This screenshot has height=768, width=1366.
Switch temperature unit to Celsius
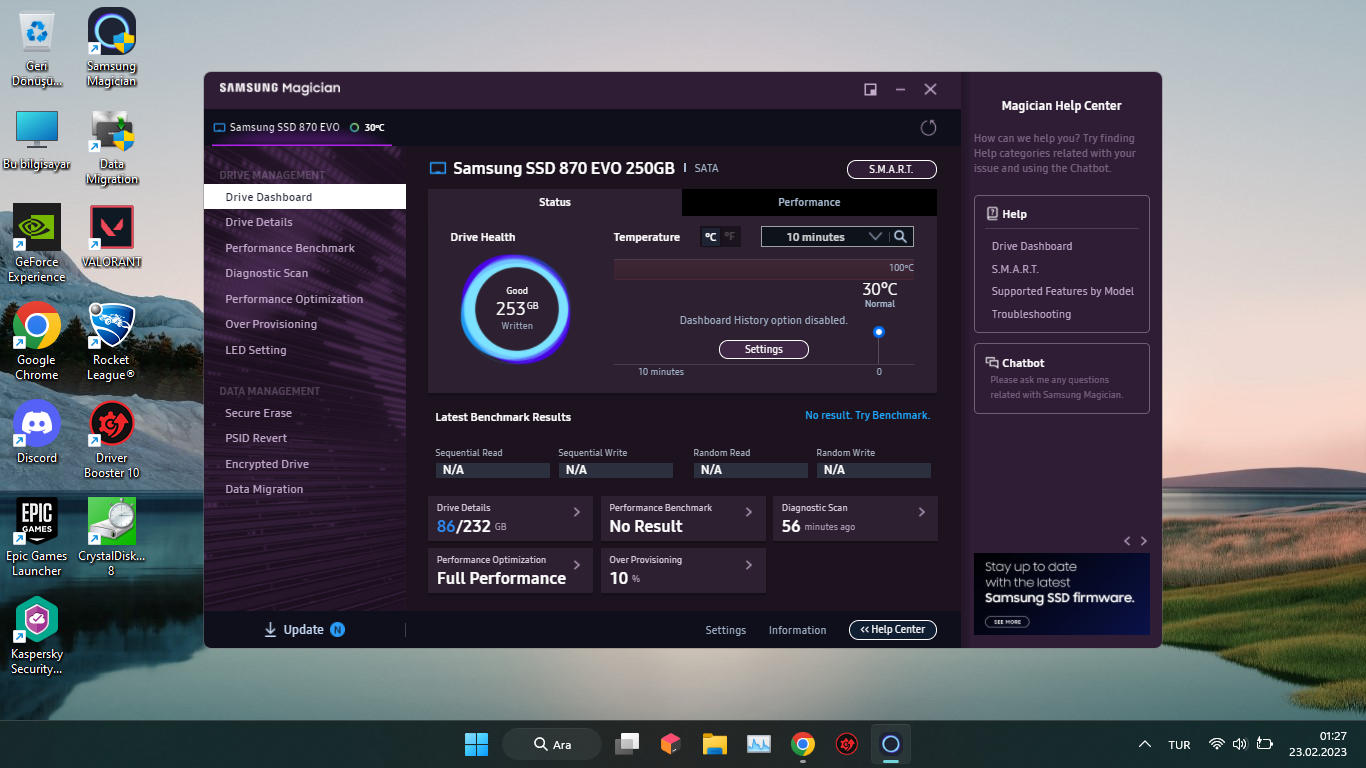[711, 237]
